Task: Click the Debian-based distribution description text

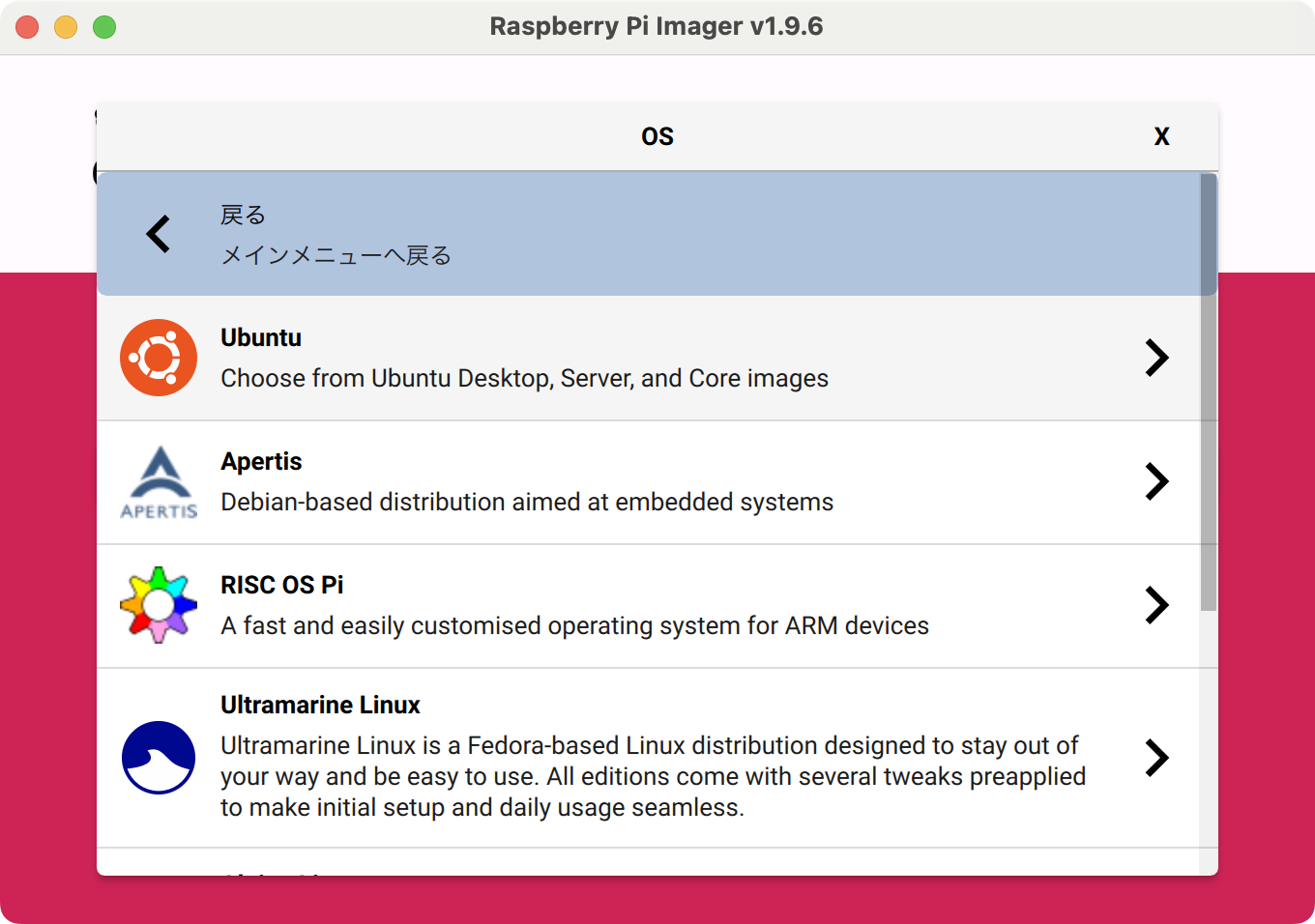Action: click(x=527, y=502)
